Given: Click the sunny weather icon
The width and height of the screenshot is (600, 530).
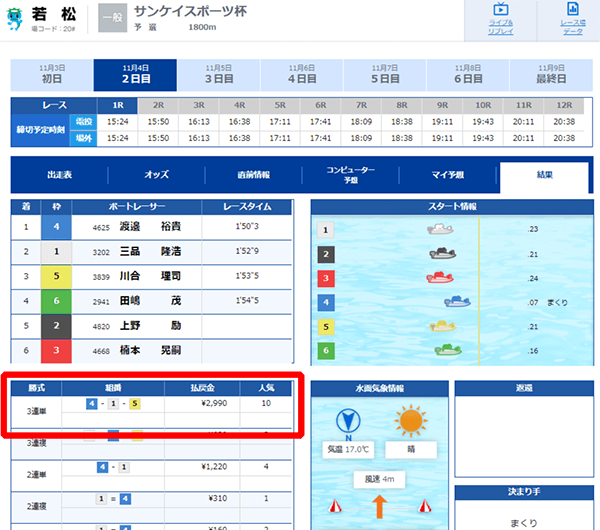Looking at the screenshot, I should pyautogui.click(x=410, y=420).
